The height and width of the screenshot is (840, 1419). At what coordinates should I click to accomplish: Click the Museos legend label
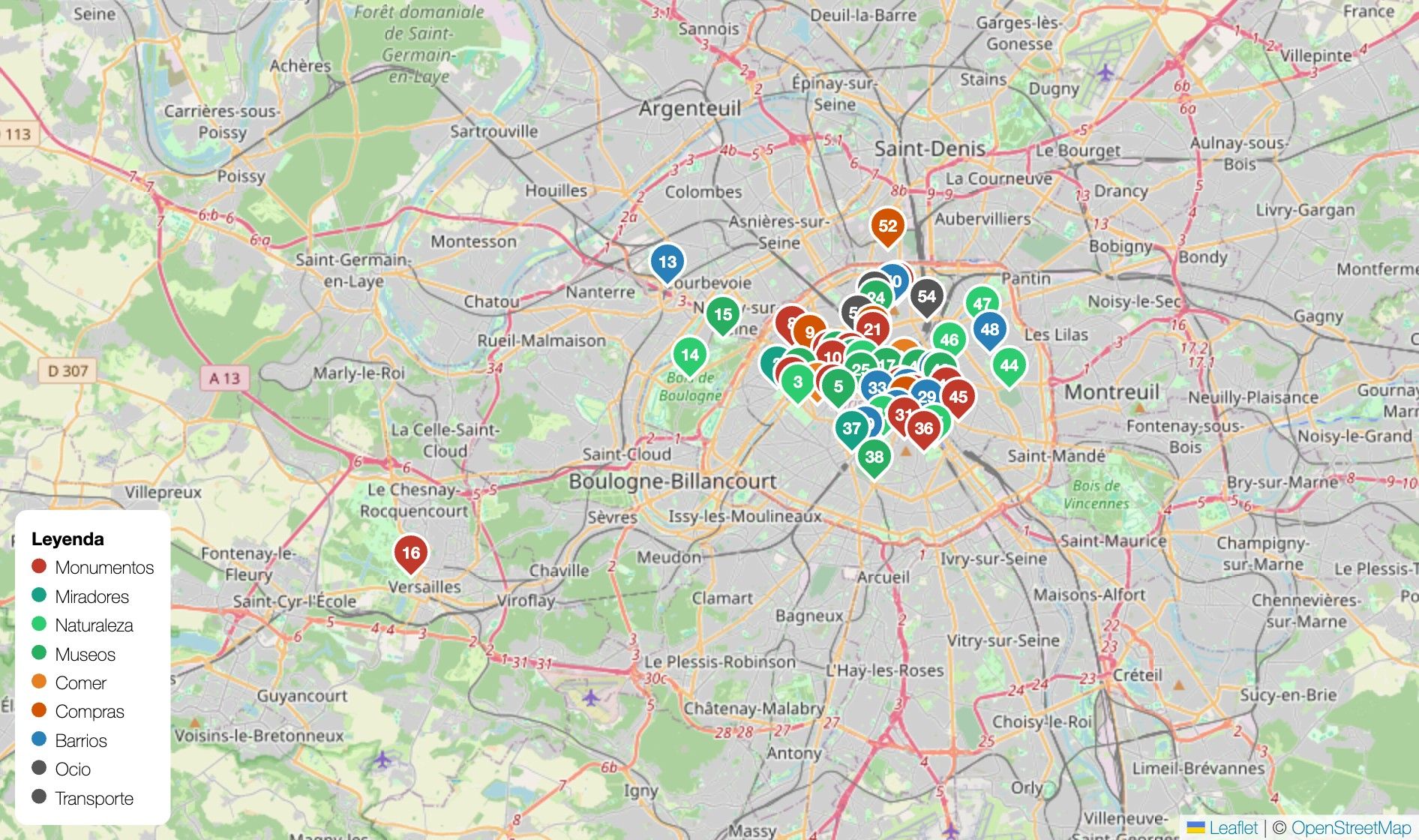[x=85, y=655]
